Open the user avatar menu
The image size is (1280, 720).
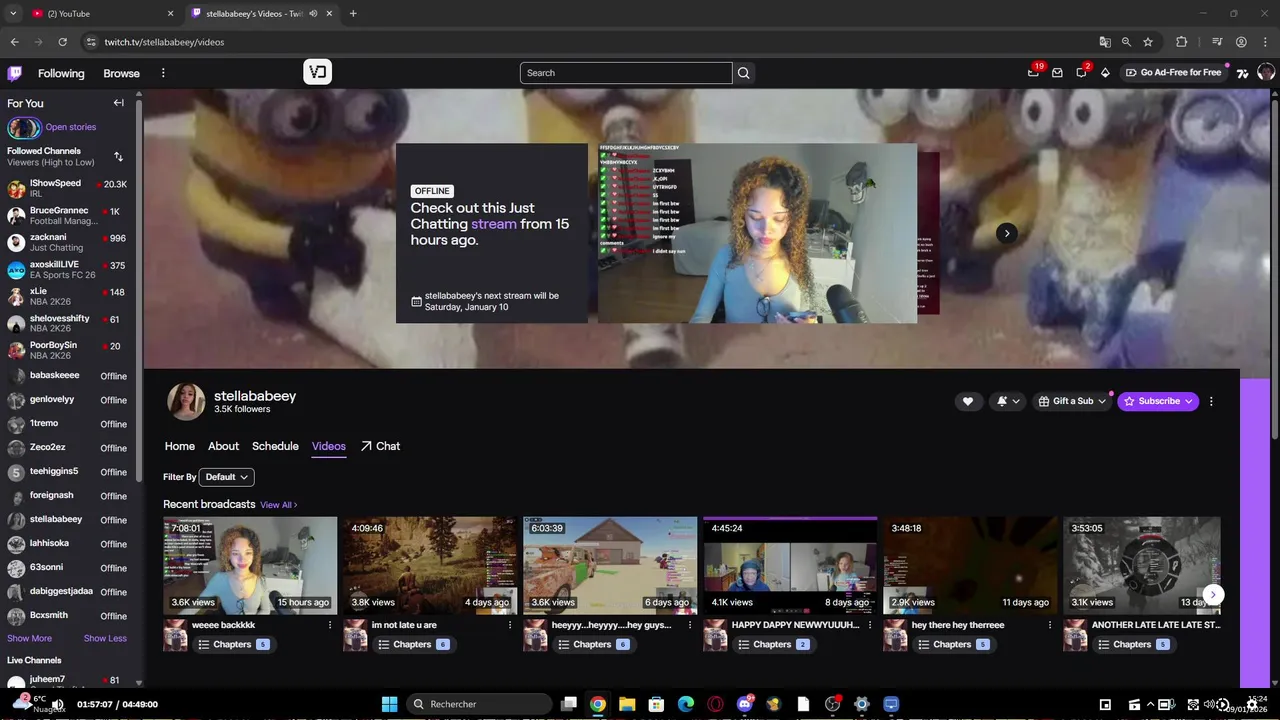tap(1266, 72)
